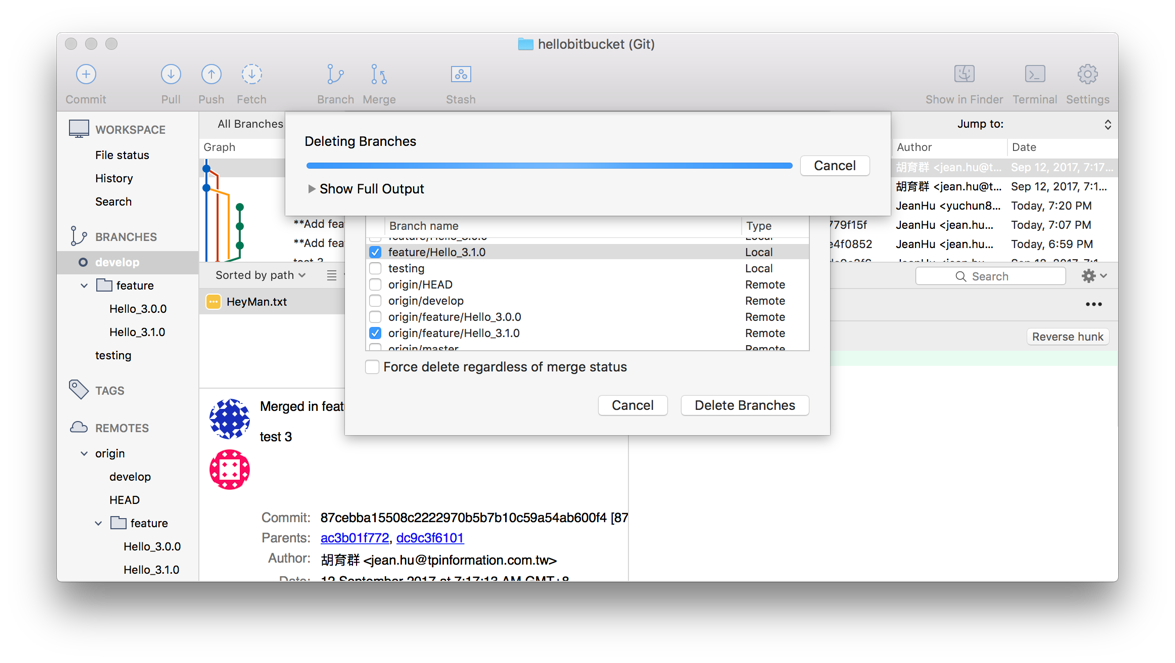Expand Show Full Output disclosure triangle
1175x663 pixels.
tap(311, 189)
